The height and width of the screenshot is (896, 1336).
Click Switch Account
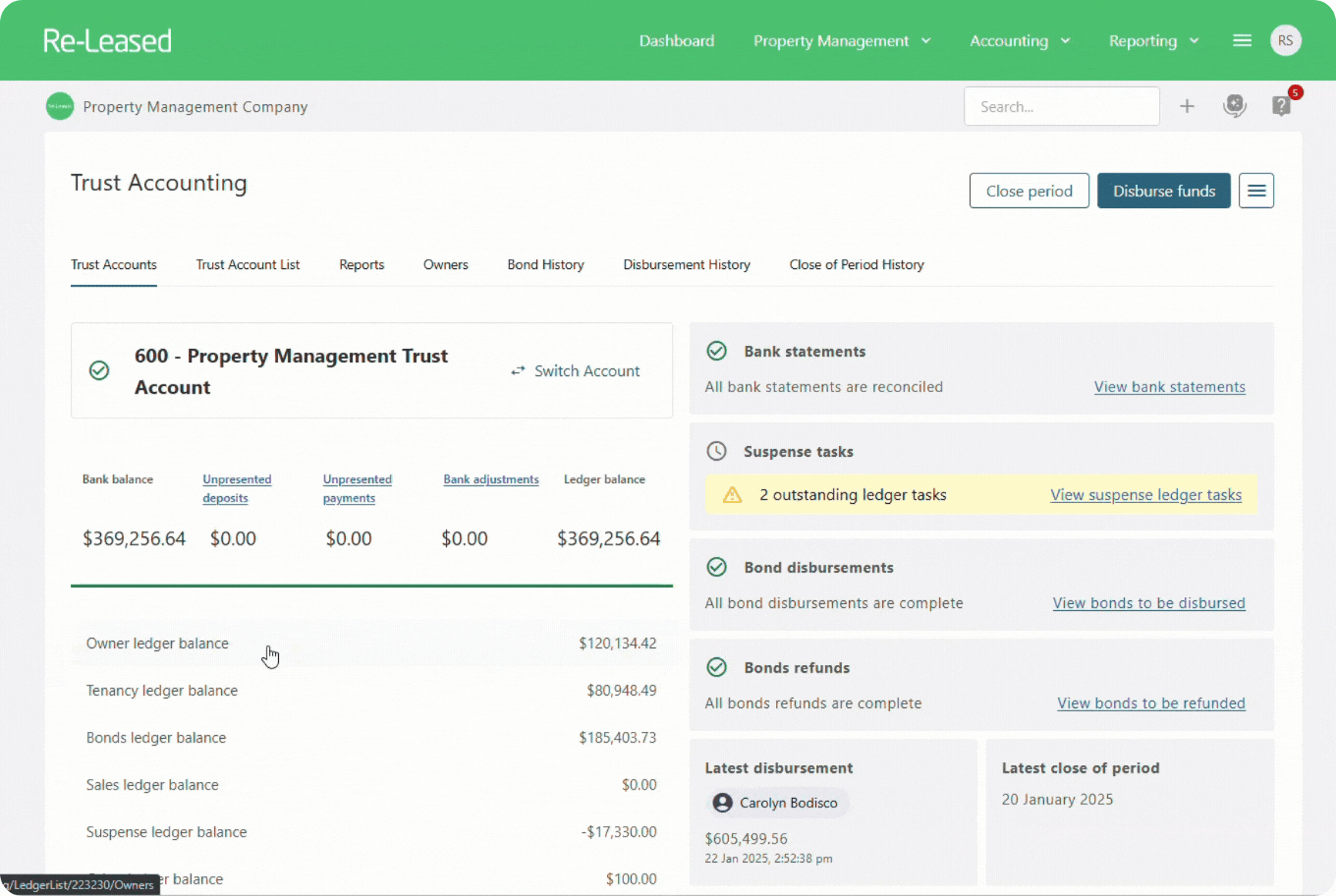(576, 371)
